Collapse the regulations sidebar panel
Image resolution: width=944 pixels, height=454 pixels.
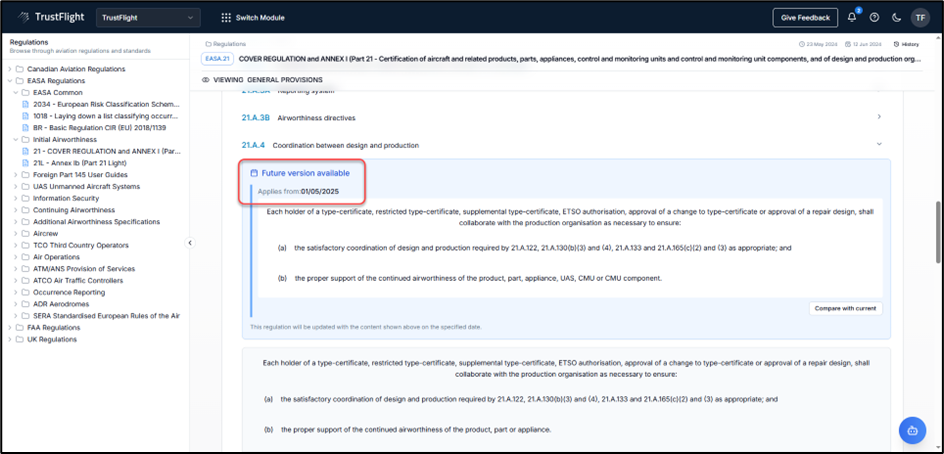[190, 243]
